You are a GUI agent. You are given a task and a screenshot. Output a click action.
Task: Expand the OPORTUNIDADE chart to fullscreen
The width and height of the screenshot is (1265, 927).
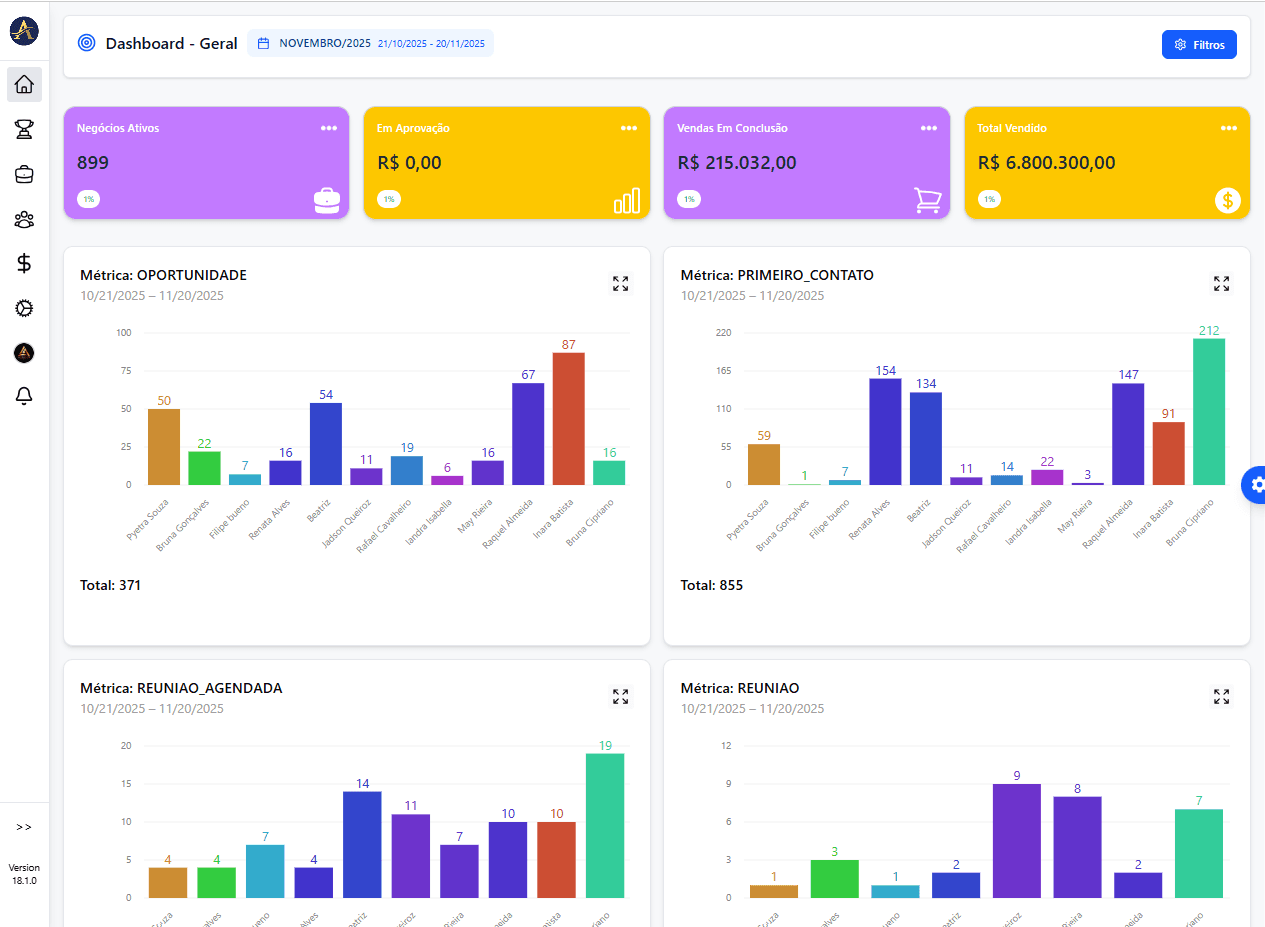click(620, 284)
